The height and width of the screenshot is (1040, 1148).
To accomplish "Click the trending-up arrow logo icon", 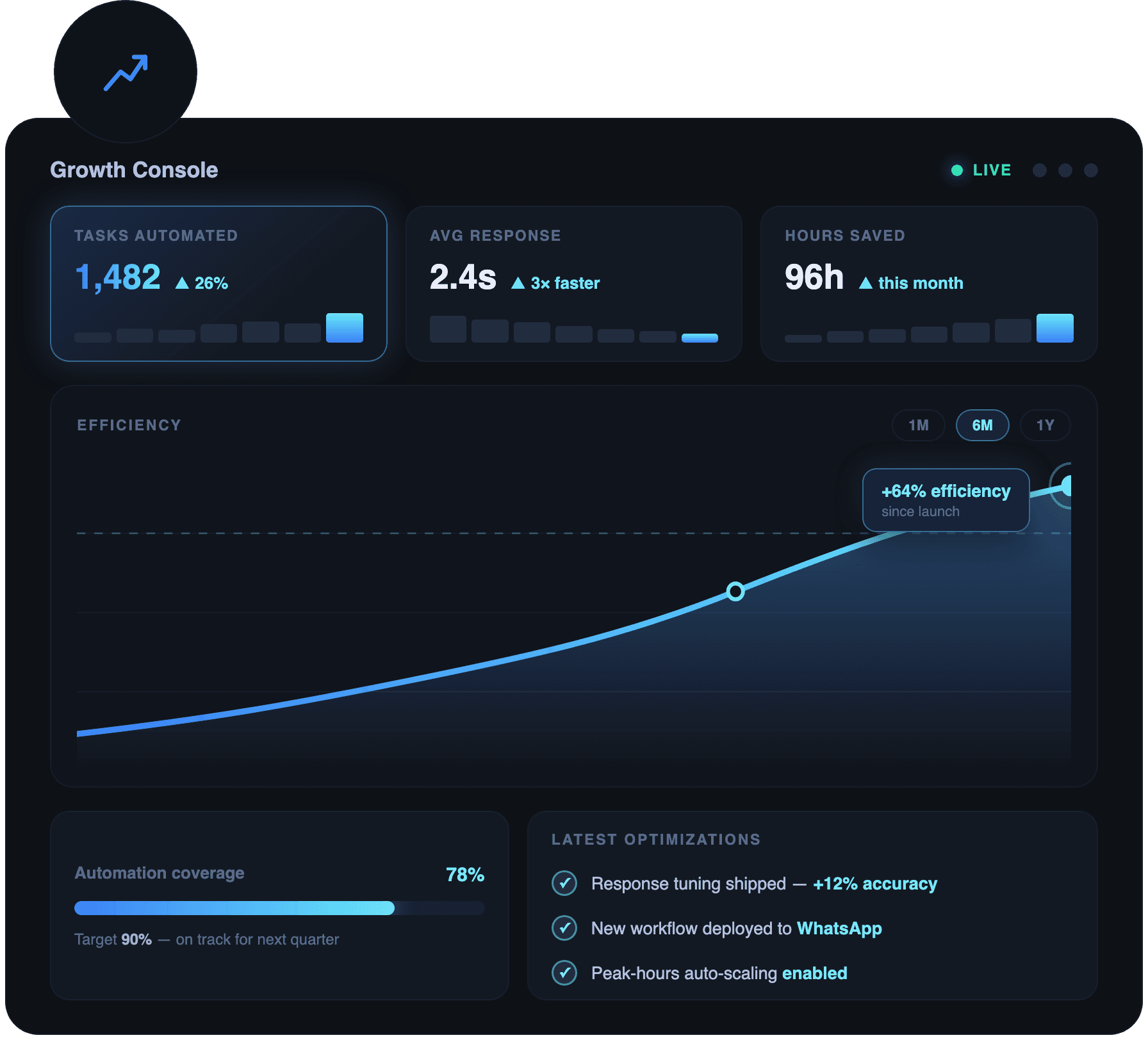I will point(126,72).
